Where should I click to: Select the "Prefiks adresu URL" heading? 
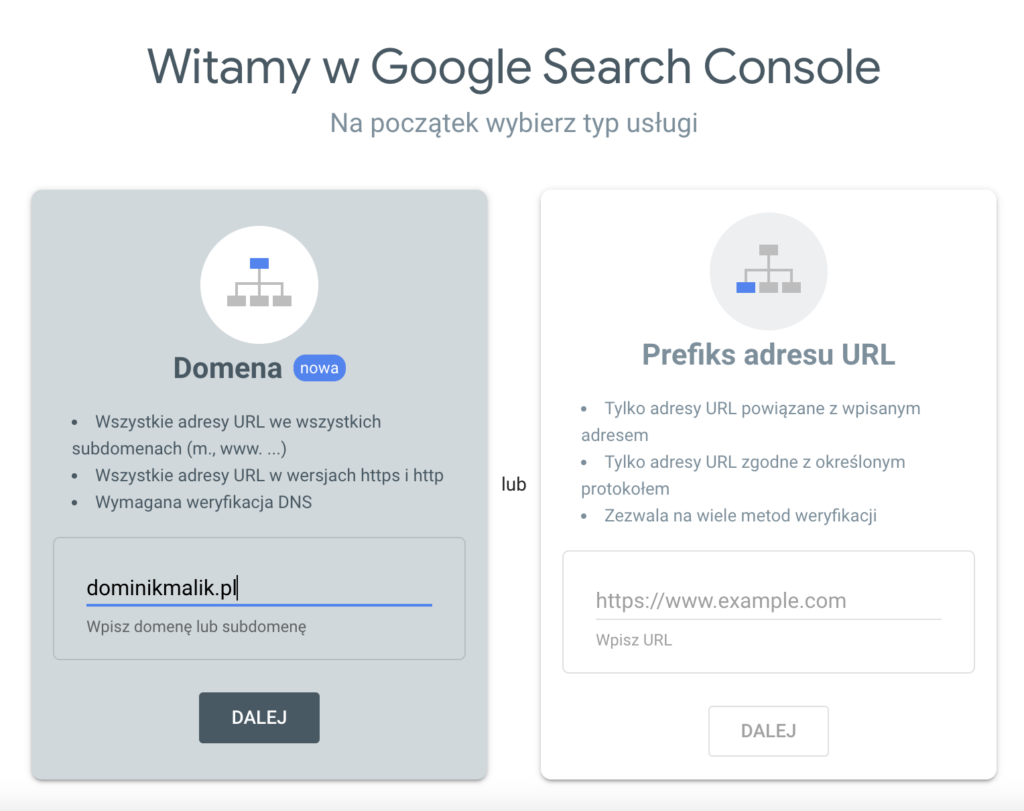(x=768, y=354)
